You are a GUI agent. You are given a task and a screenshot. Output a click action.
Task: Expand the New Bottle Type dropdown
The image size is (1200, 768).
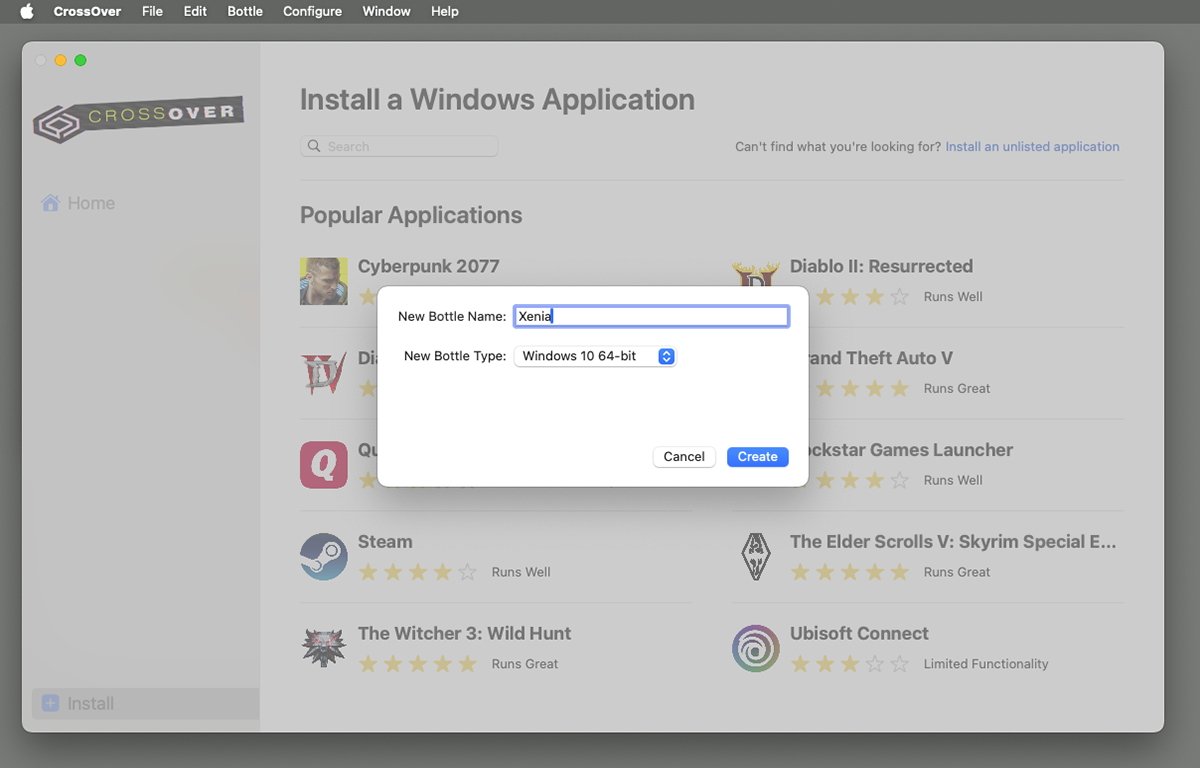click(595, 356)
